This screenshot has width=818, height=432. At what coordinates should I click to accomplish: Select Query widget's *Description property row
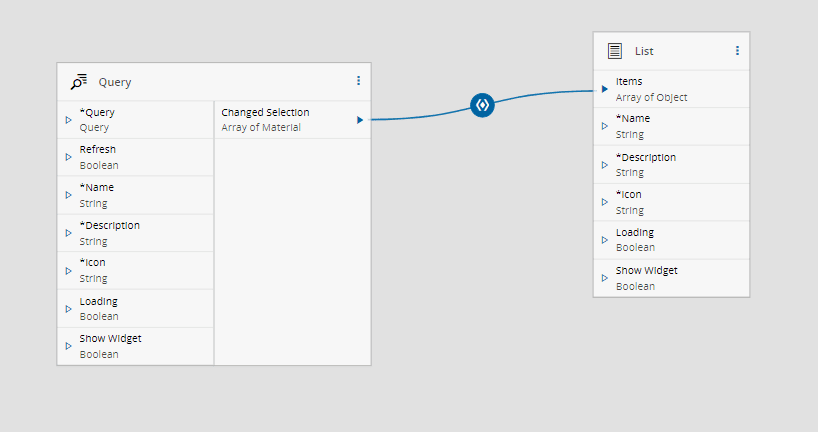click(135, 233)
